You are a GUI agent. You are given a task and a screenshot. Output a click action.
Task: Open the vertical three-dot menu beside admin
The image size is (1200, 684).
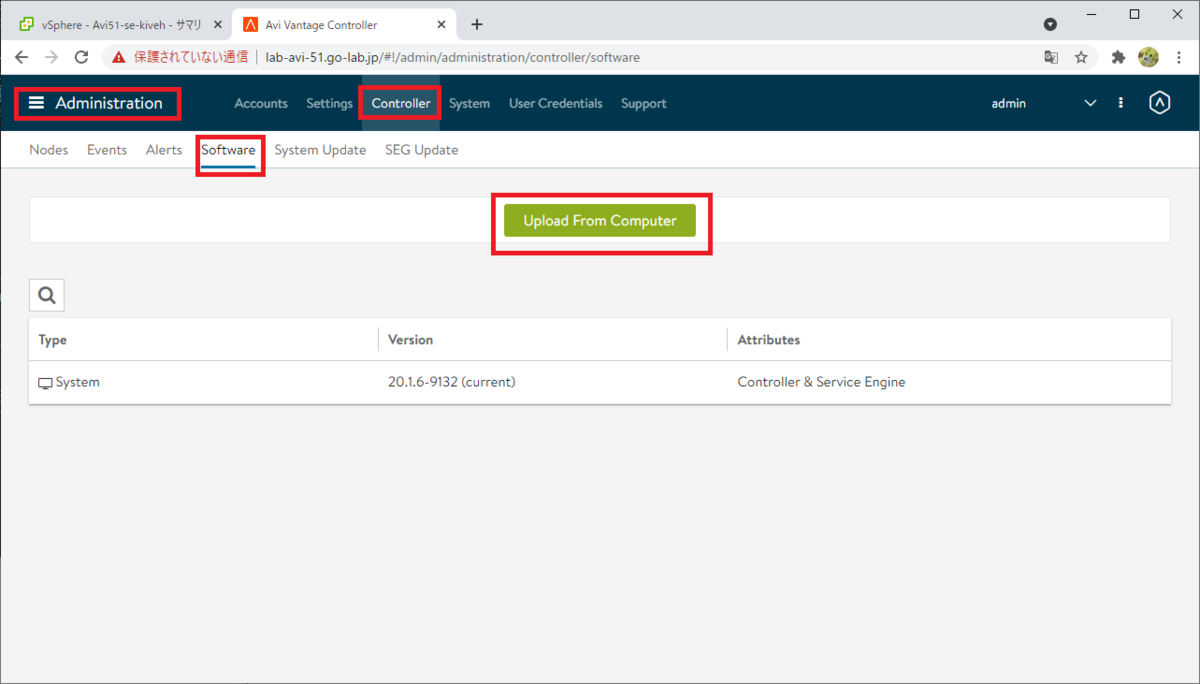point(1121,103)
